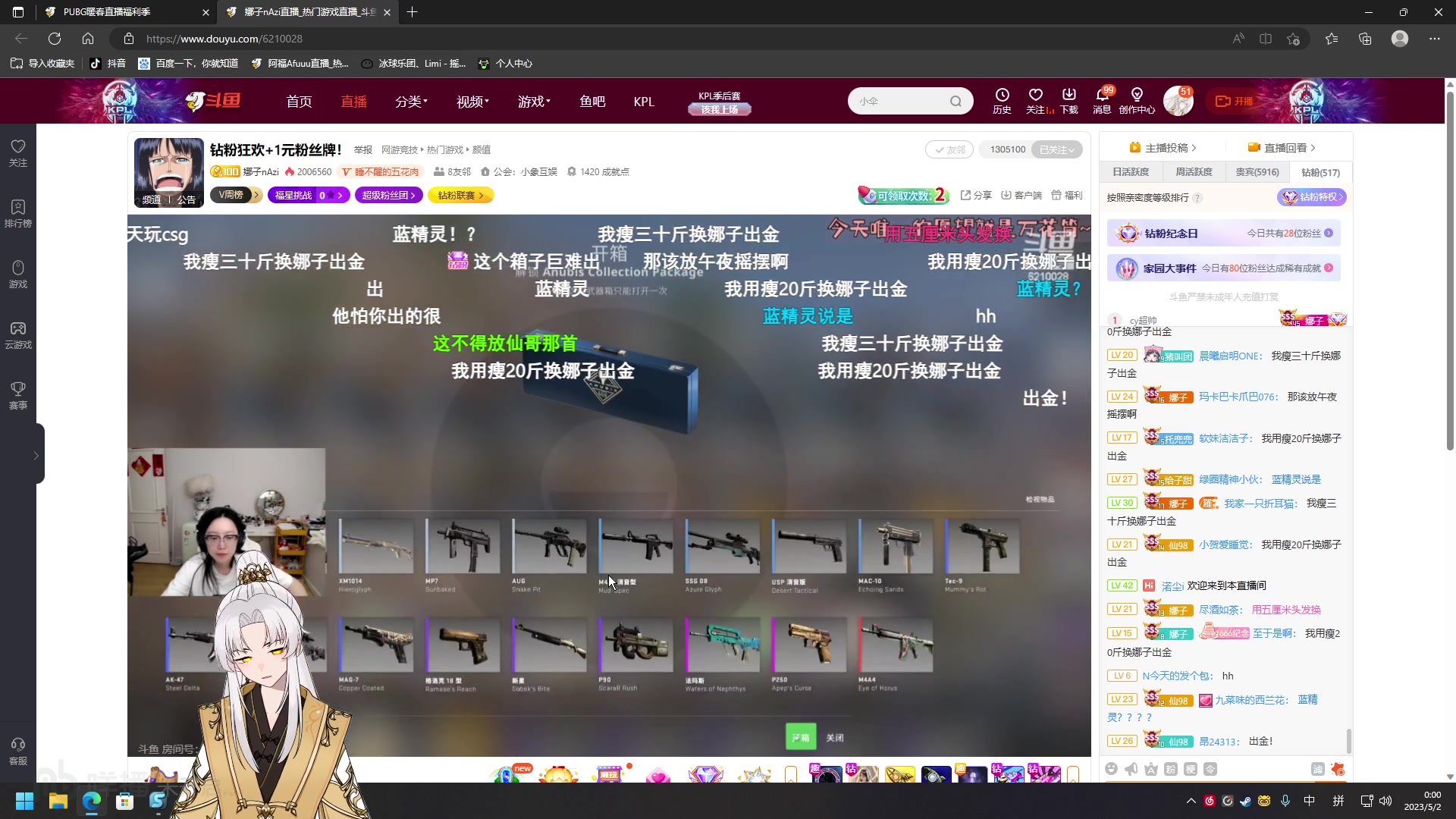The height and width of the screenshot is (819, 1456).
Task: Click the megaphone horn icon in chat
Action: [x=1131, y=769]
